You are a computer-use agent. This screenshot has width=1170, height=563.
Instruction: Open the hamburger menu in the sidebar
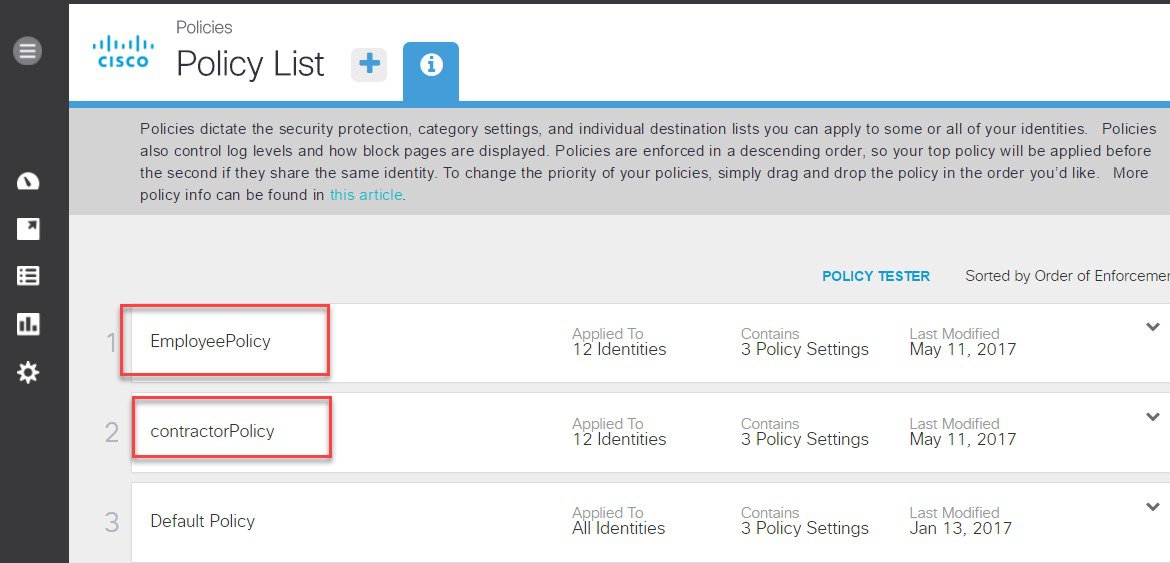28,51
